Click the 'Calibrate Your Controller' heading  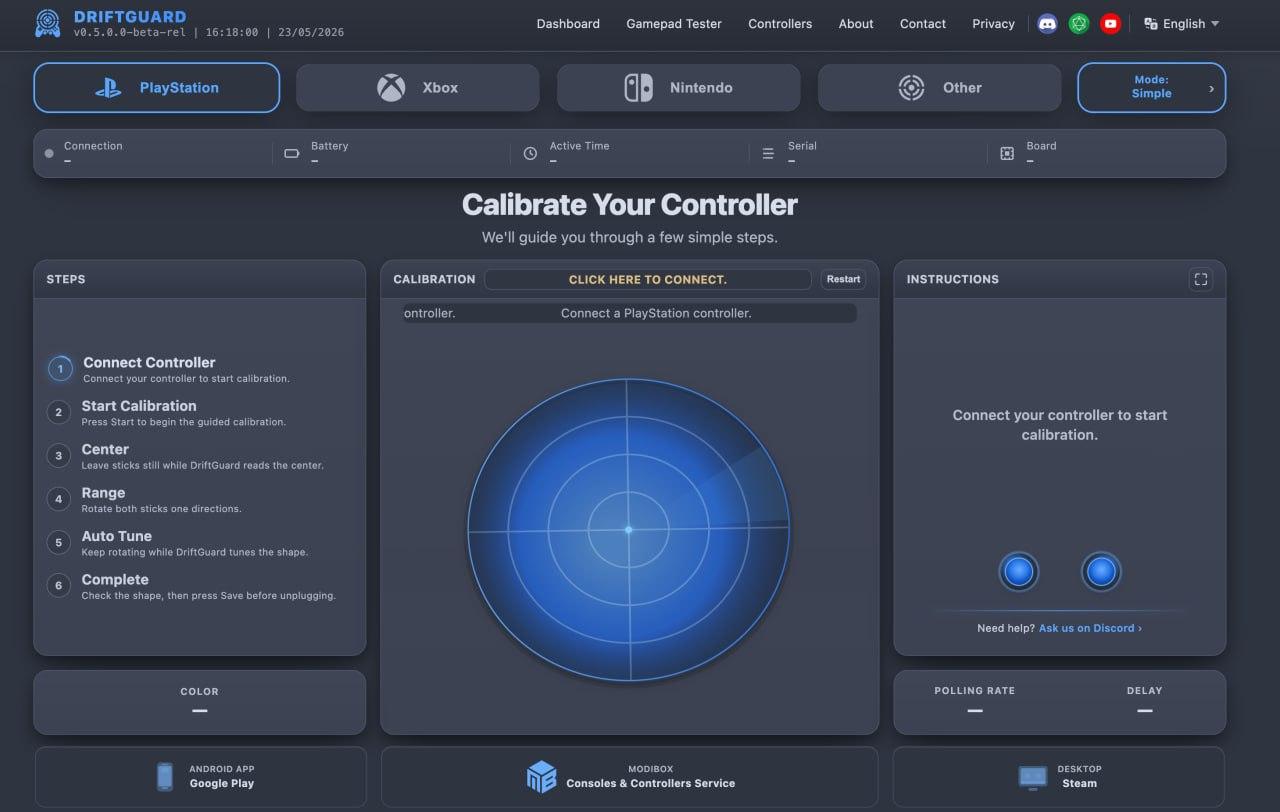(630, 205)
